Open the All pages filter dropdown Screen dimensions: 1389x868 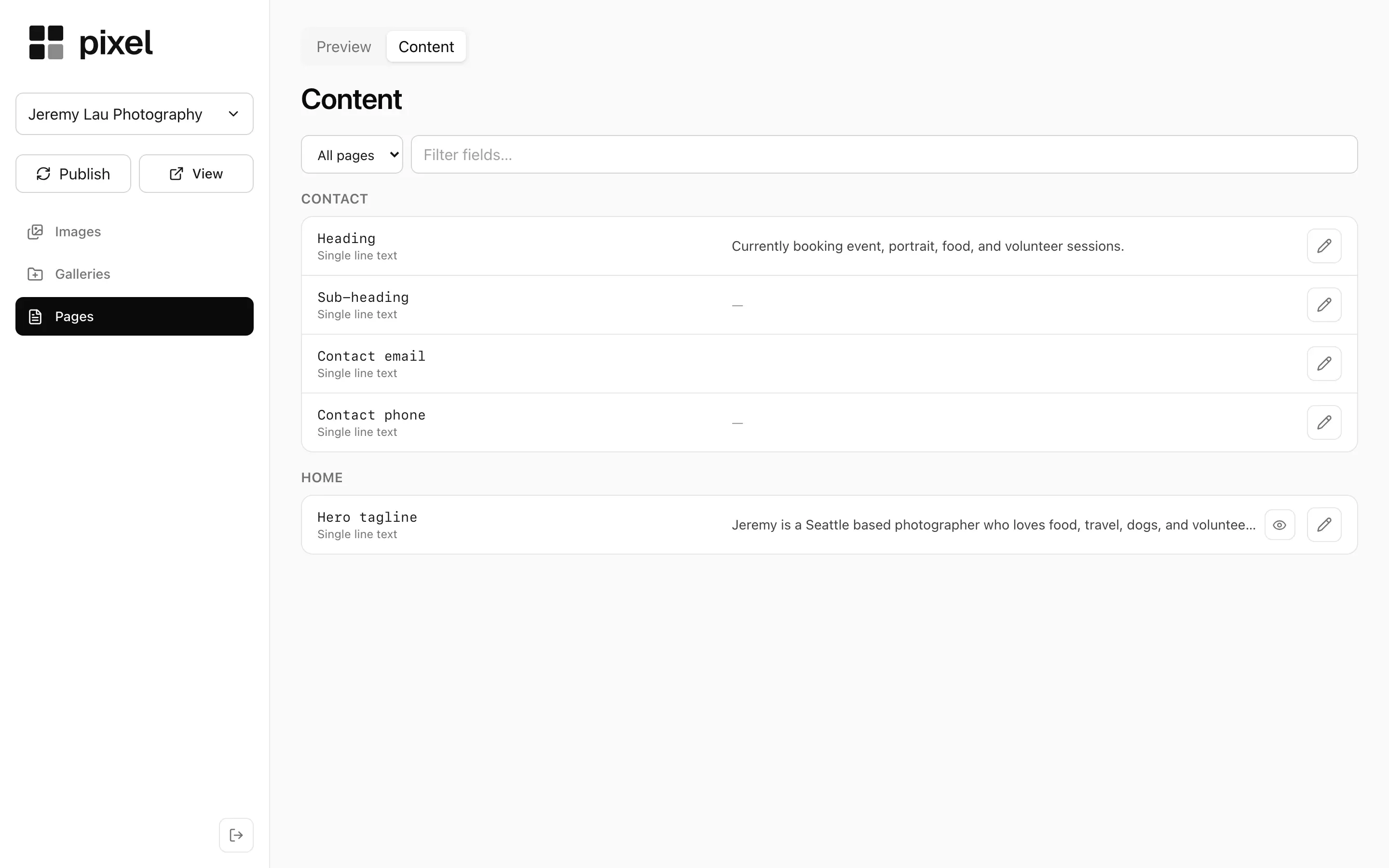point(352,154)
